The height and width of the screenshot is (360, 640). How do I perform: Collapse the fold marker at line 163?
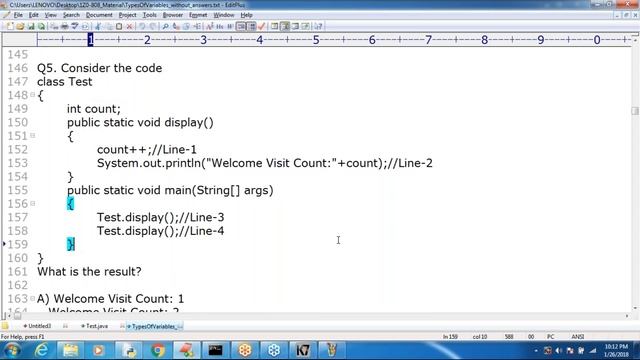[x=33, y=298]
